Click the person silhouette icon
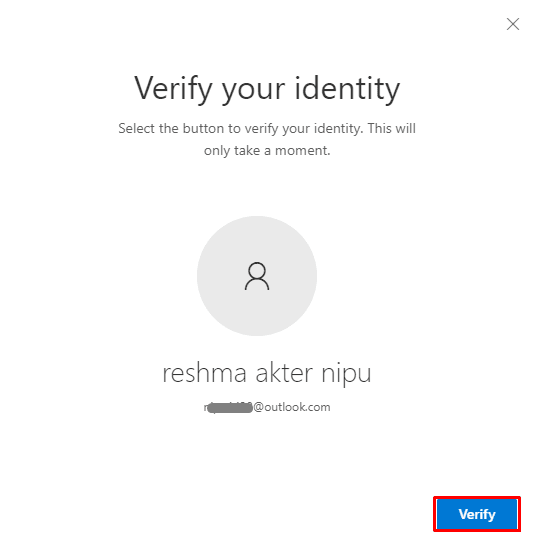 257,276
